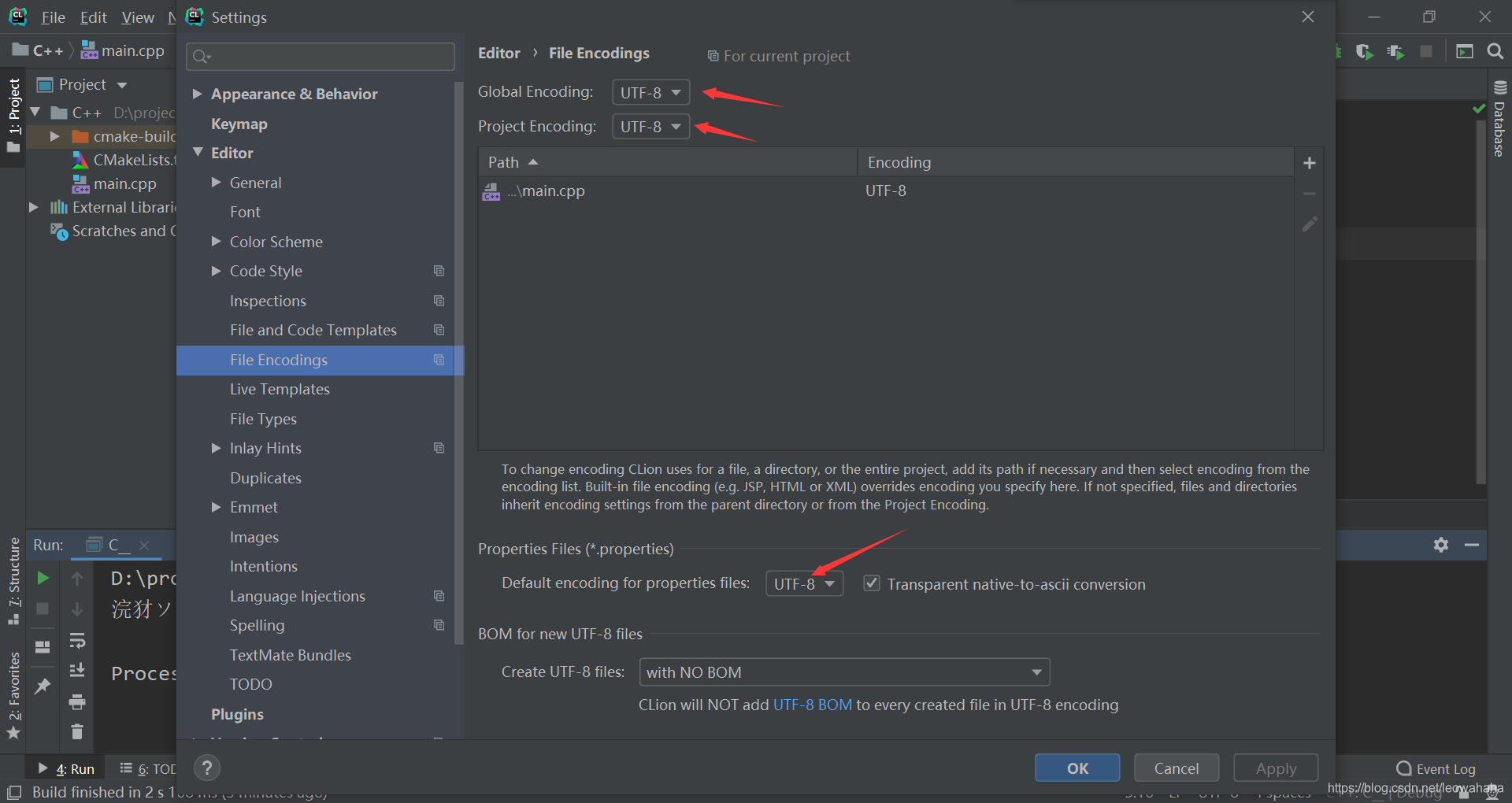
Task: Collapse the Editor section
Action: 198,152
